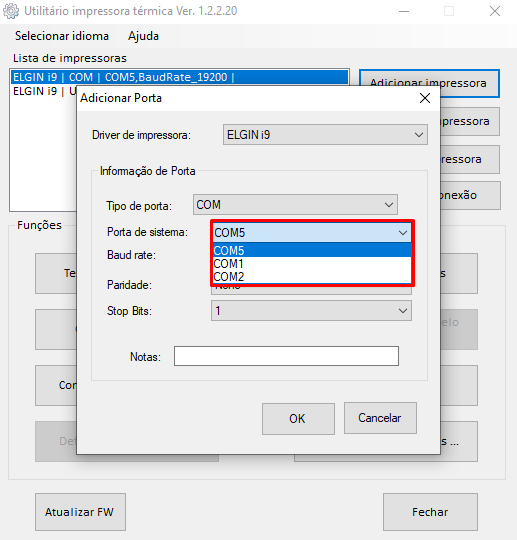Click the Adicionar impressora button

pos(429,83)
